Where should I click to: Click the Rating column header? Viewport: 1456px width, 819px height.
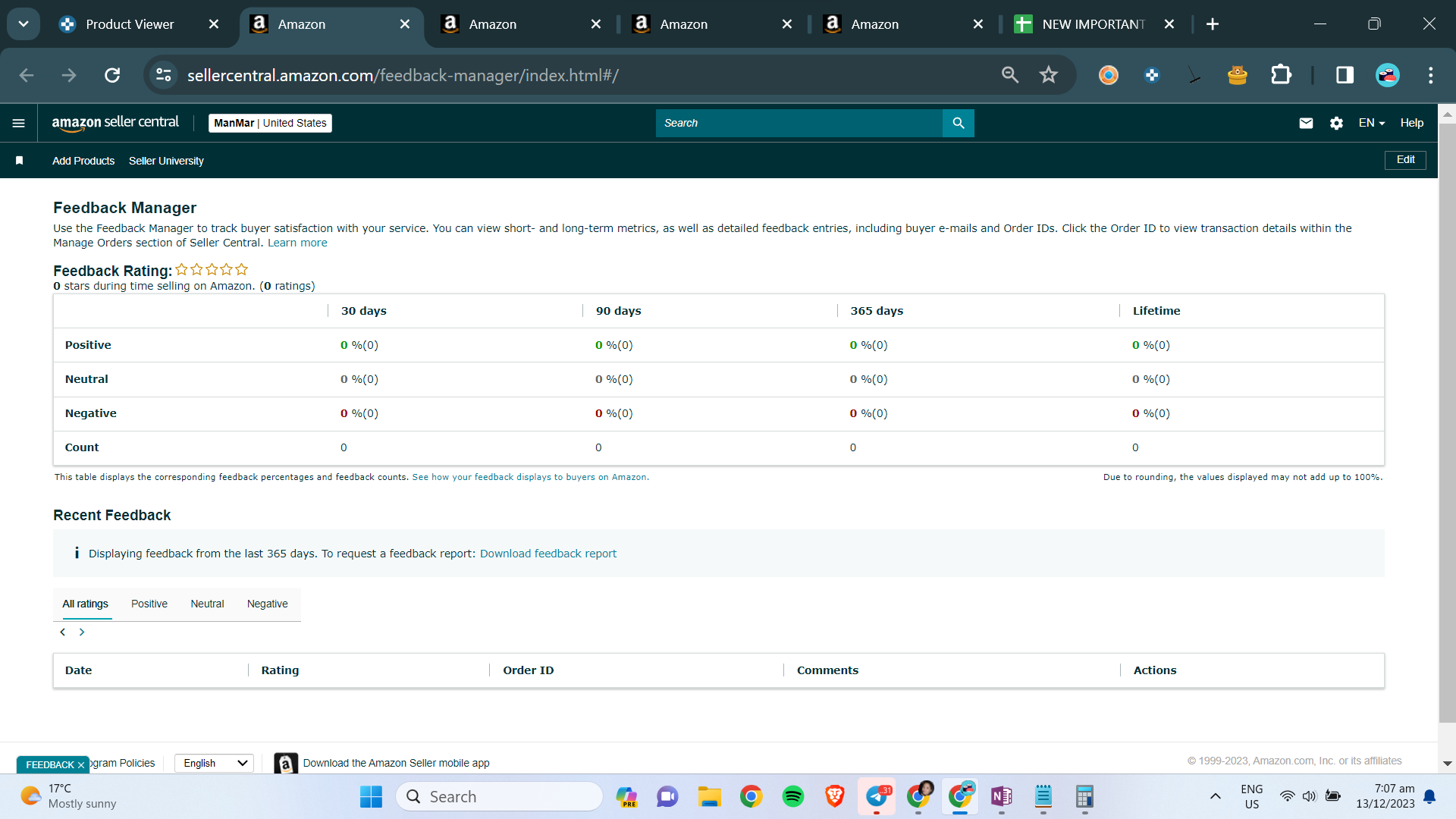coord(280,670)
